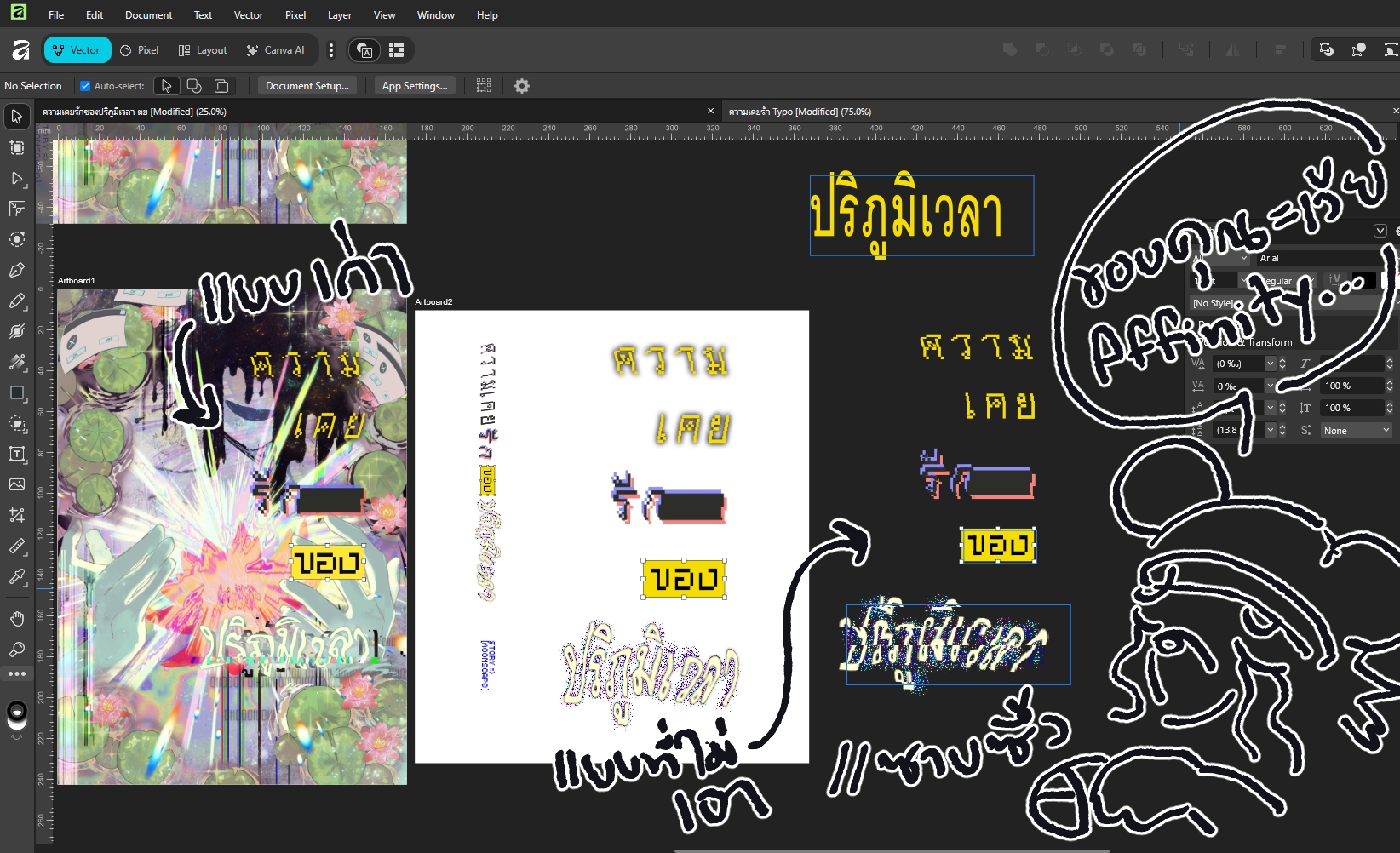The height and width of the screenshot is (853, 1400).
Task: Click the black text color swatch
Action: (1363, 280)
